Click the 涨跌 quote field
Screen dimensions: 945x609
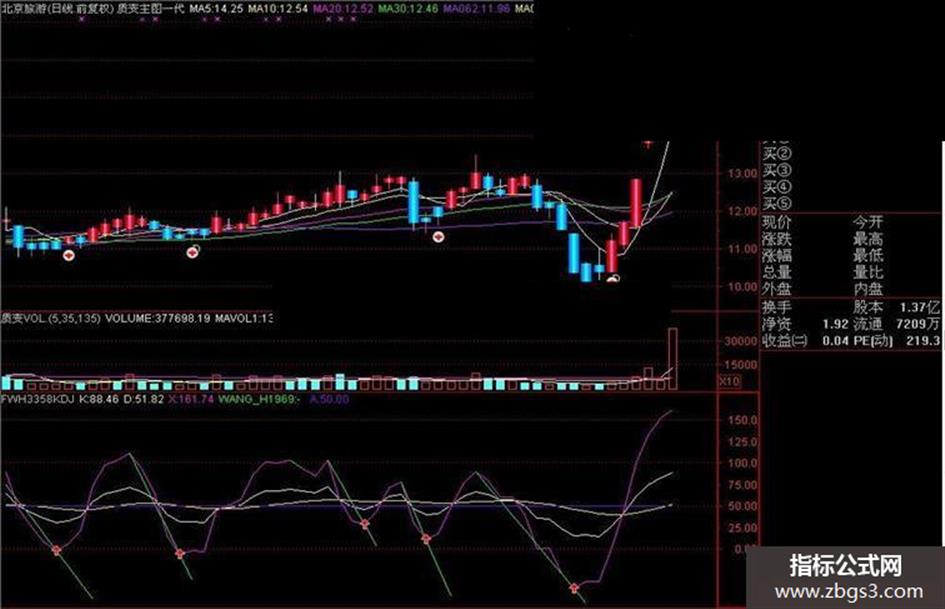point(777,239)
